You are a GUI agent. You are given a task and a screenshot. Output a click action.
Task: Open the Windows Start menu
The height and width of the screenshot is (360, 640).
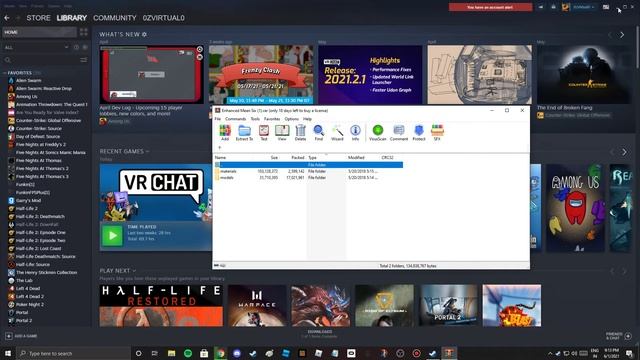(8, 353)
